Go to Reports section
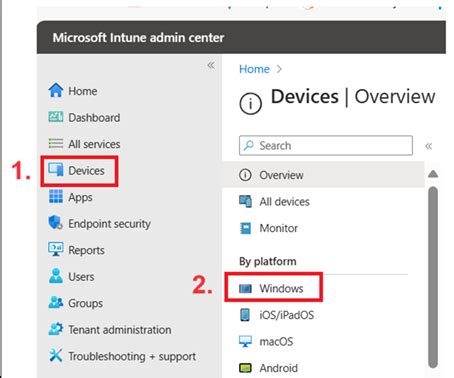 coord(86,250)
